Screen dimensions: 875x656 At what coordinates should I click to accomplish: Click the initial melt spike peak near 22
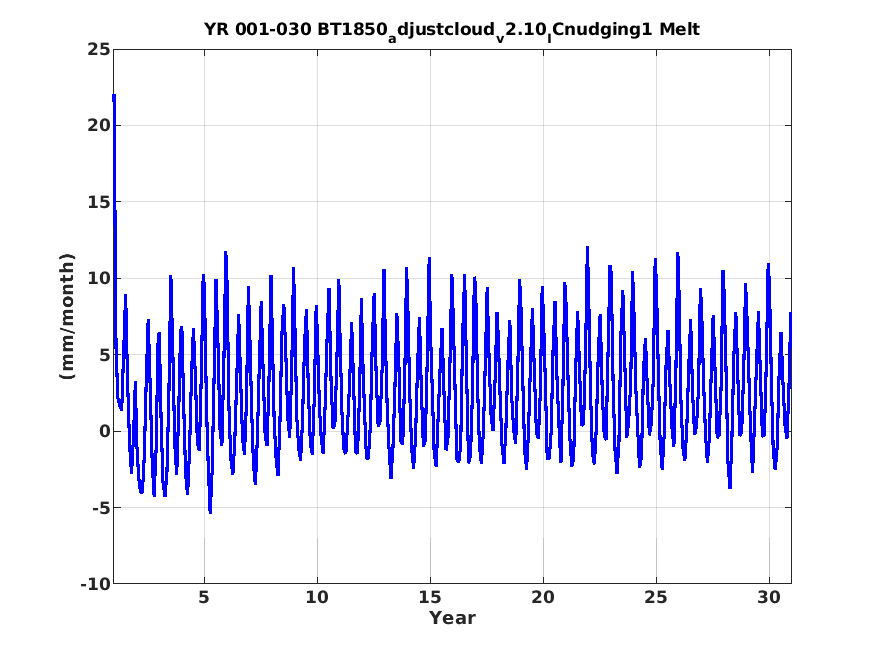(x=114, y=96)
